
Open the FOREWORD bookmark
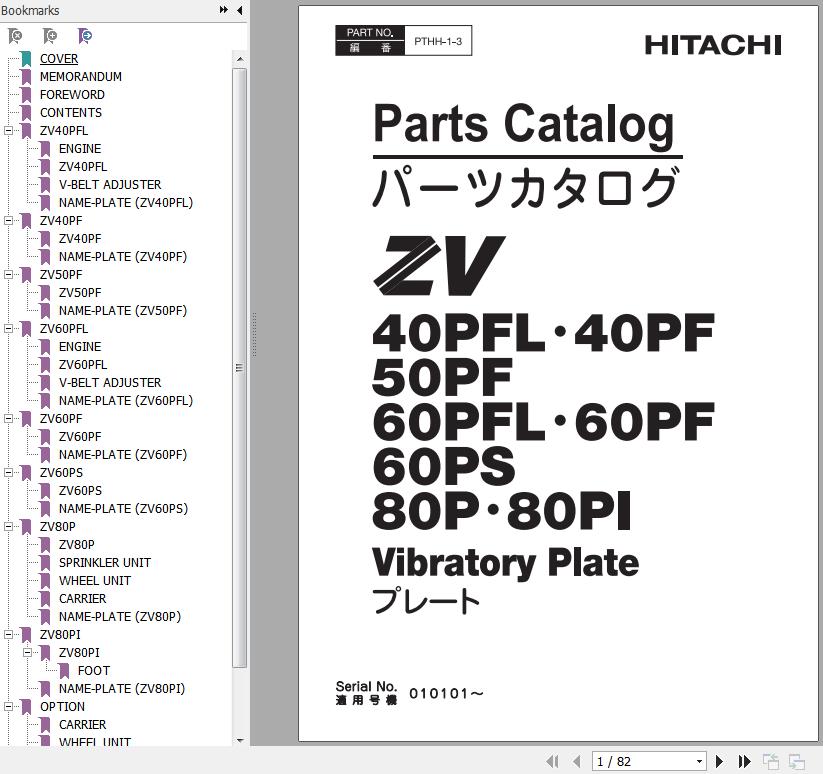(72, 94)
